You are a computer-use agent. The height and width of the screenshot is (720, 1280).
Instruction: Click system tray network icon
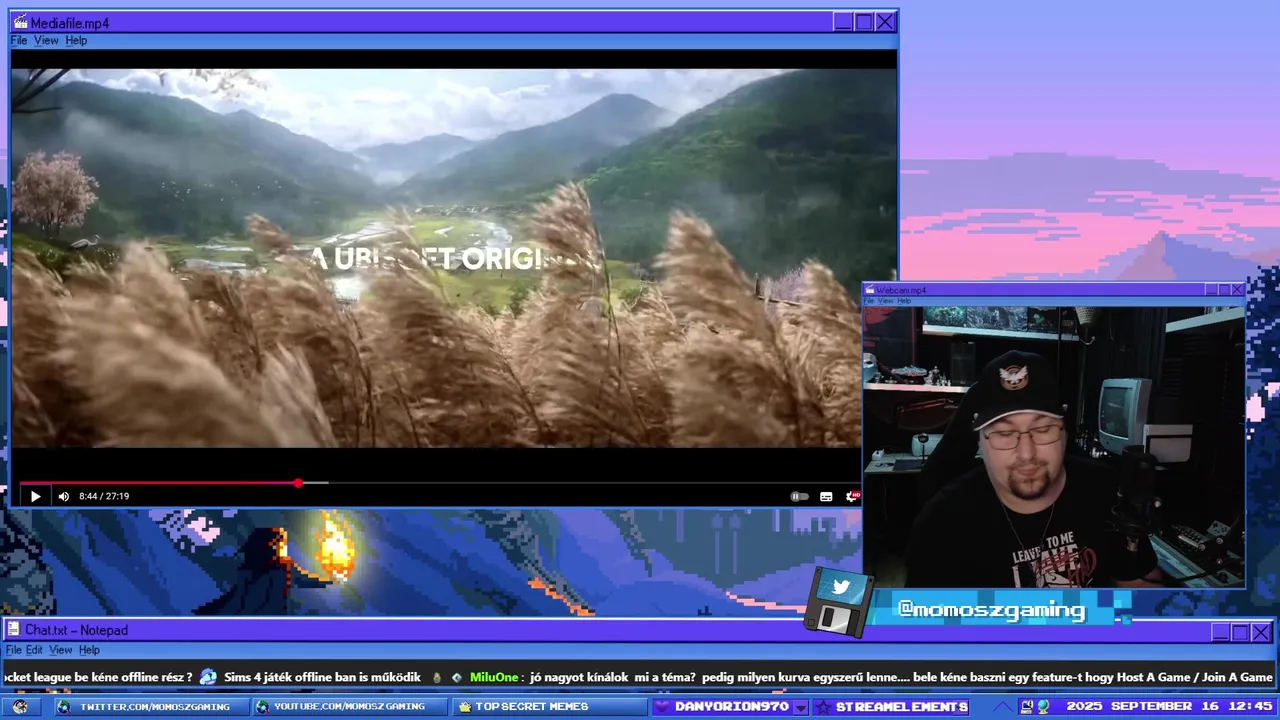[1043, 707]
